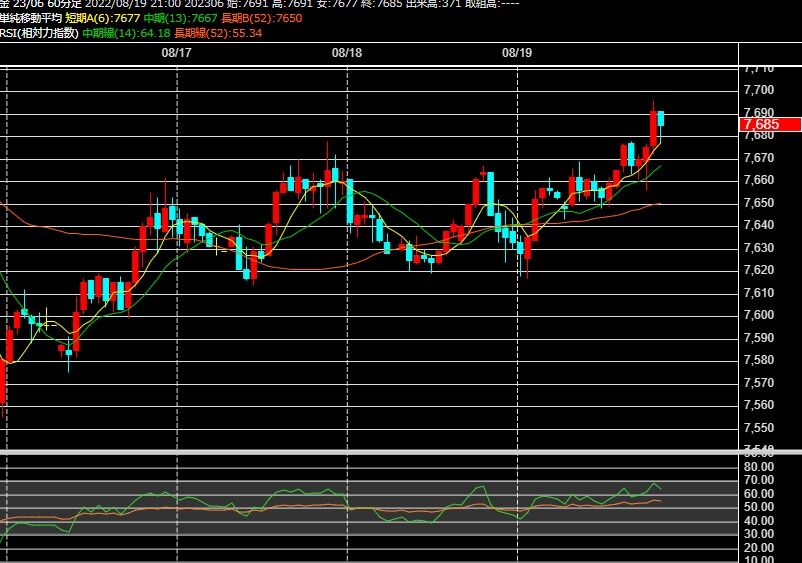Select the 08/17 date label
This screenshot has height=563, width=802.
(x=176, y=53)
